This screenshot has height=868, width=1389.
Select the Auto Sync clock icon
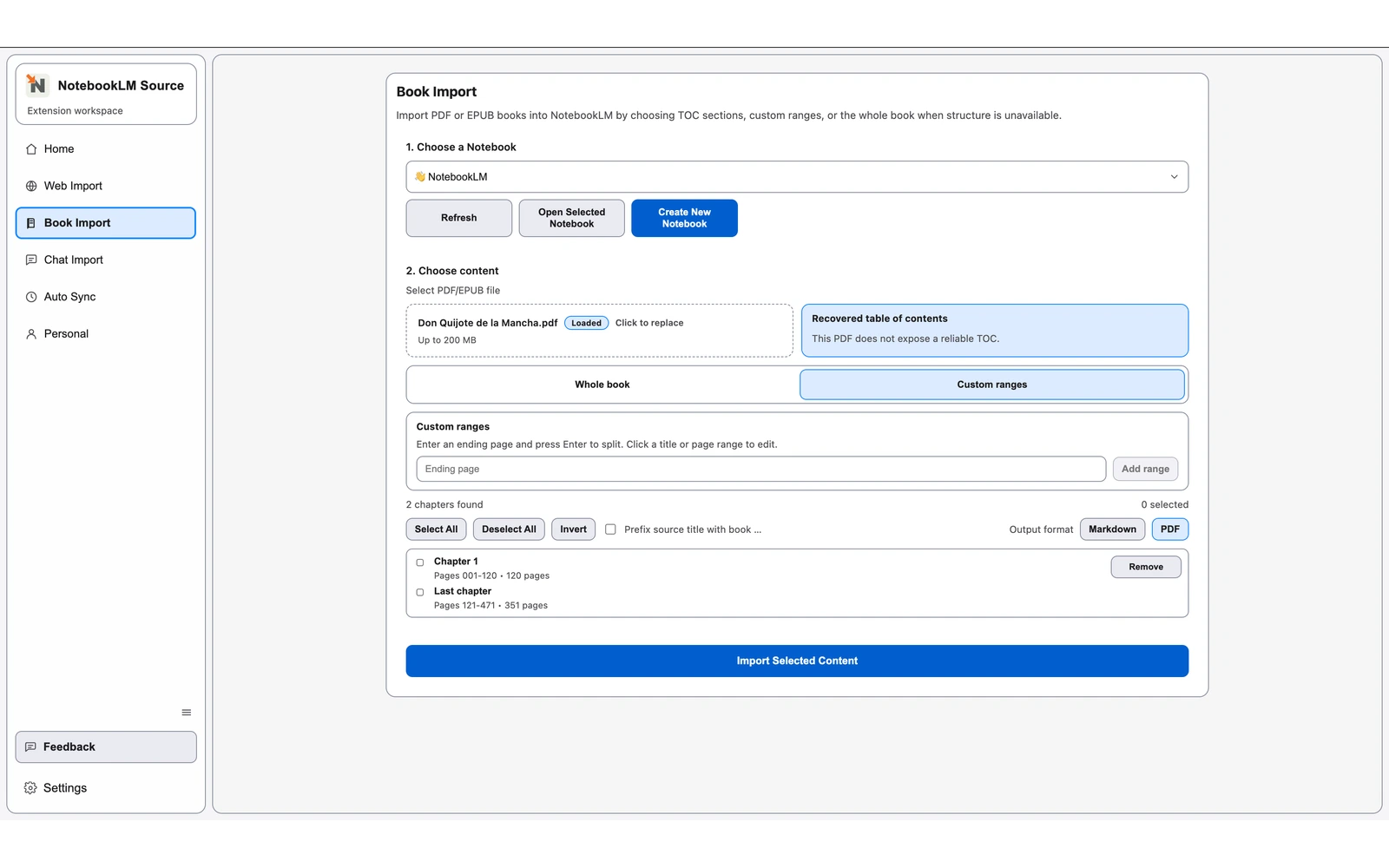pyautogui.click(x=31, y=296)
